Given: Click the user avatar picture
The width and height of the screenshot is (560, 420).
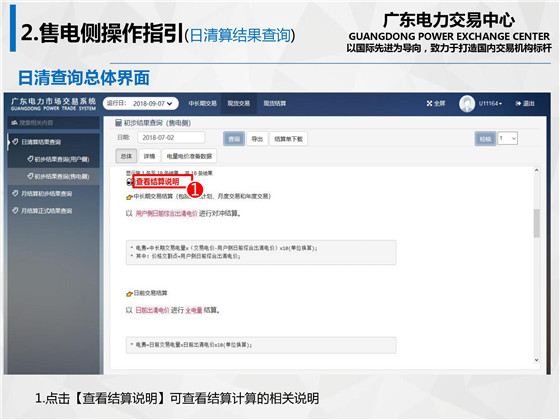Looking at the screenshot, I should 467,104.
